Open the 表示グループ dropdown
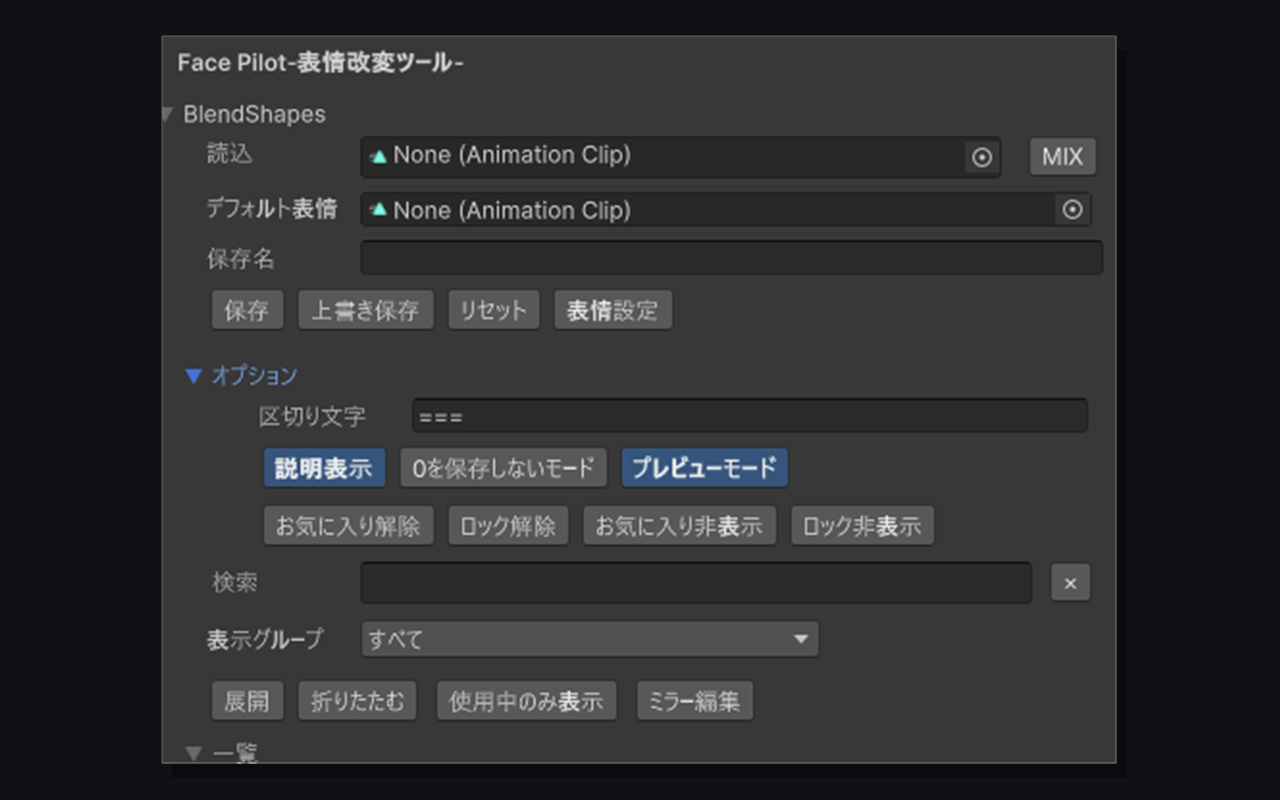The height and width of the screenshot is (800, 1280). pos(590,639)
